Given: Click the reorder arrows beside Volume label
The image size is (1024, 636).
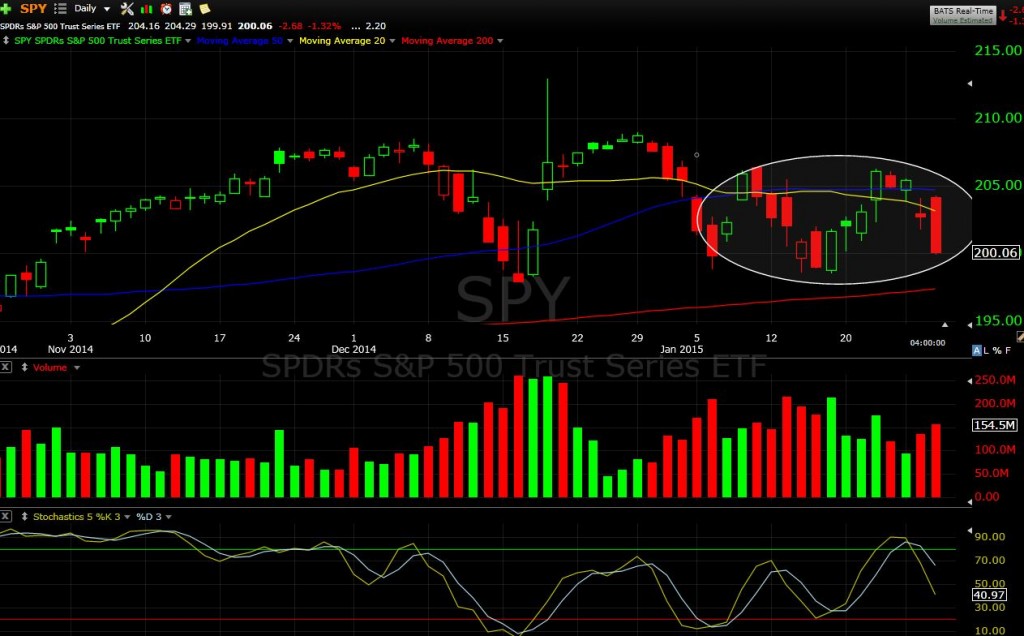Looking at the screenshot, I should click(x=25, y=368).
